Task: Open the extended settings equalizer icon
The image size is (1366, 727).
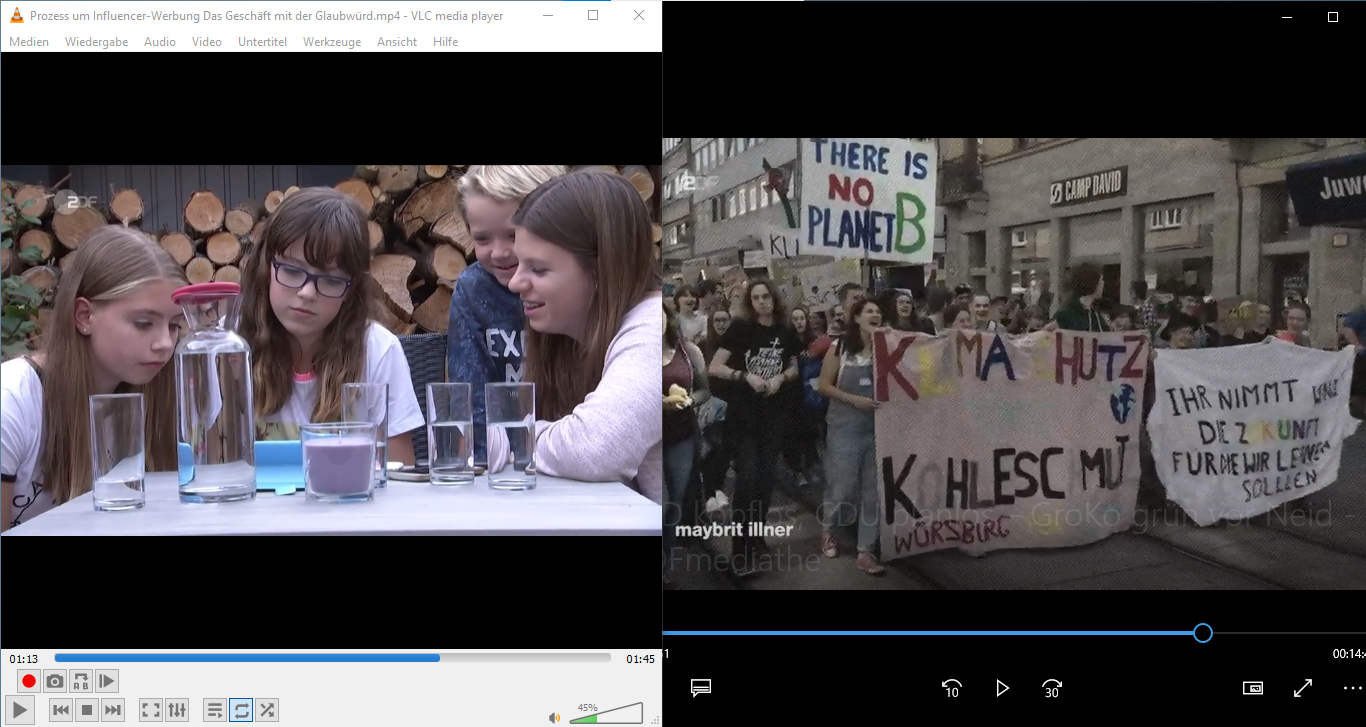Action: point(177,711)
